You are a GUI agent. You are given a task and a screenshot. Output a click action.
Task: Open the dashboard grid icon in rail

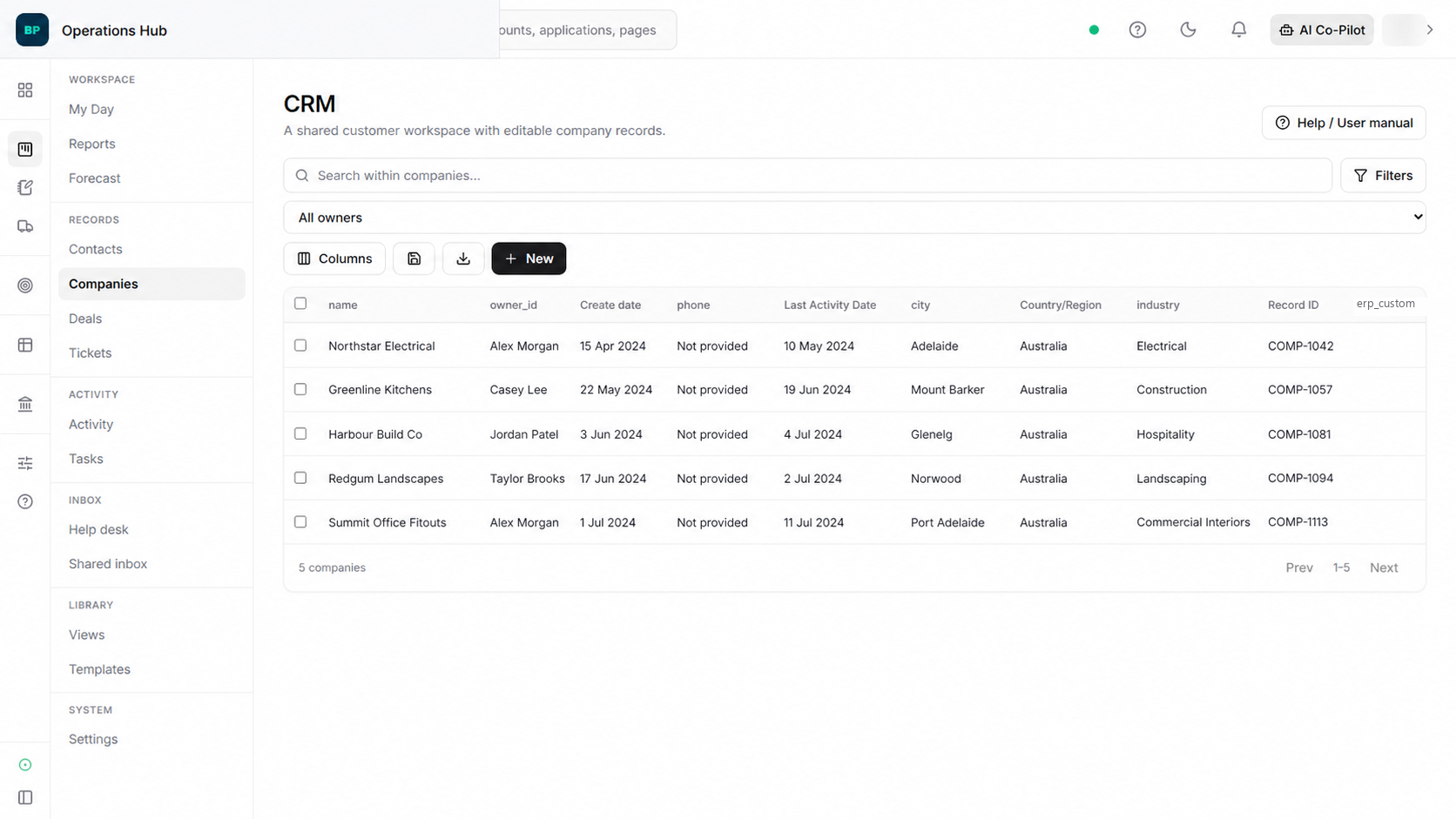[x=25, y=91]
